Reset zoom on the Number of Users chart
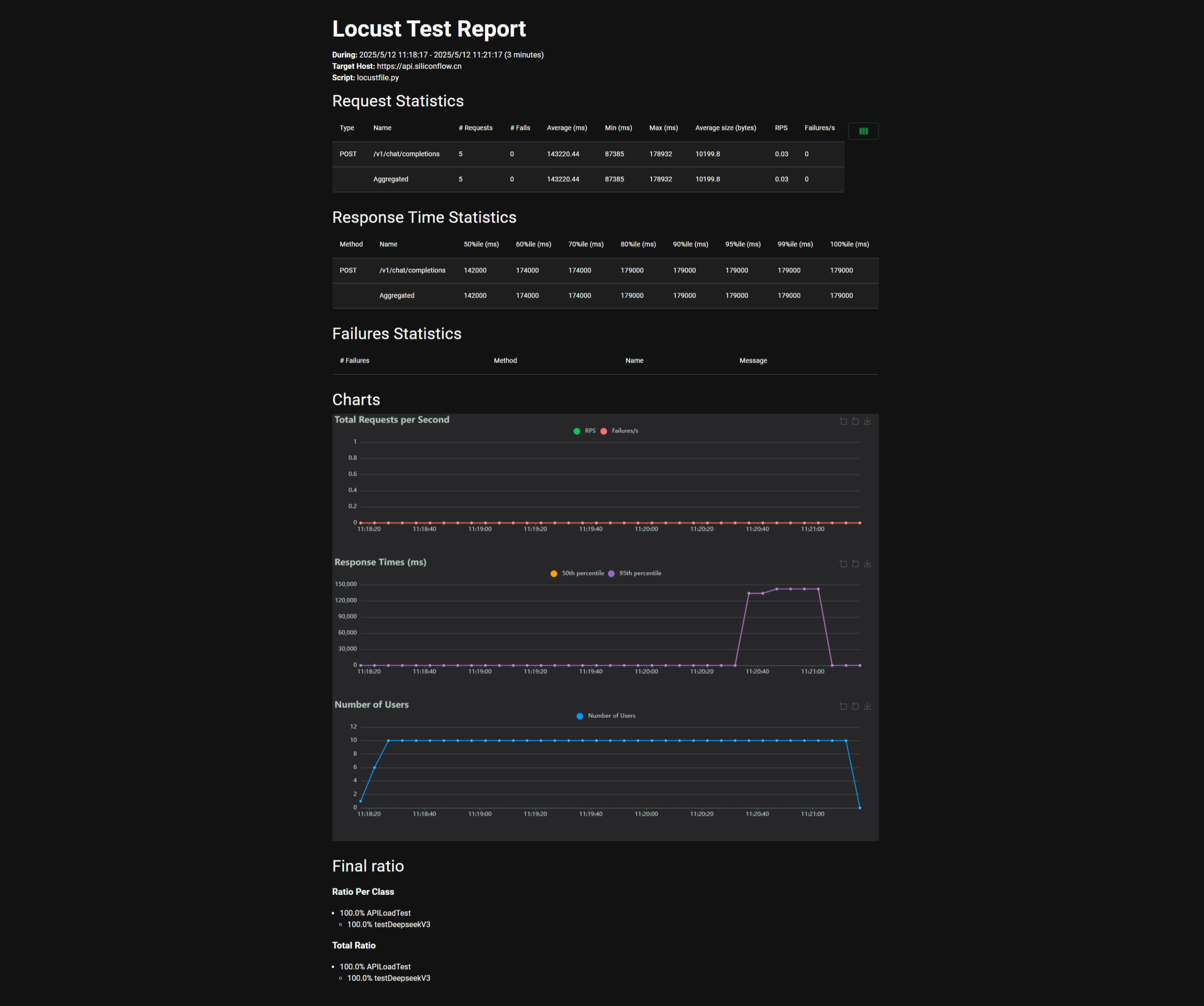This screenshot has width=1204, height=1006. pos(855,706)
